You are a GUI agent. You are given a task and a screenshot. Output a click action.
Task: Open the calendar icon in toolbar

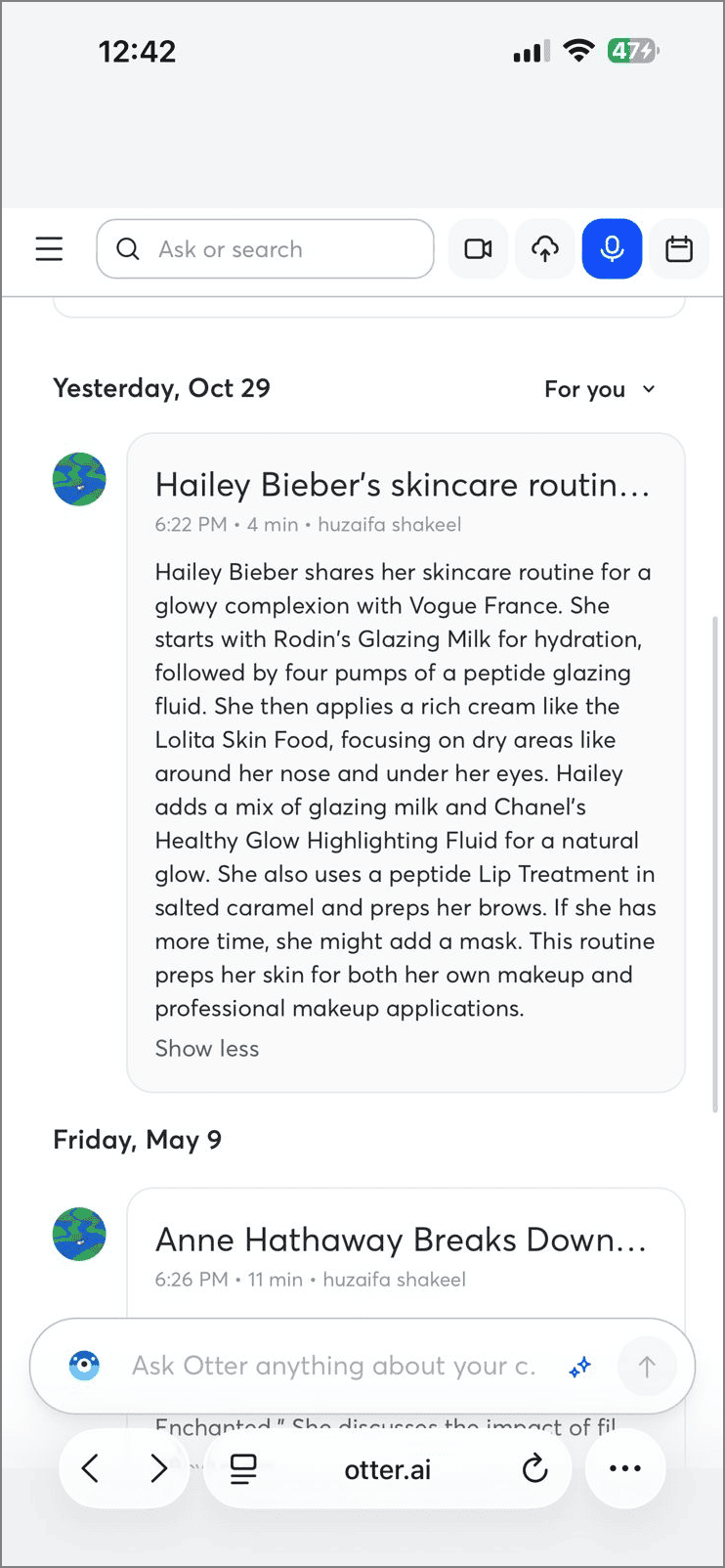click(679, 249)
